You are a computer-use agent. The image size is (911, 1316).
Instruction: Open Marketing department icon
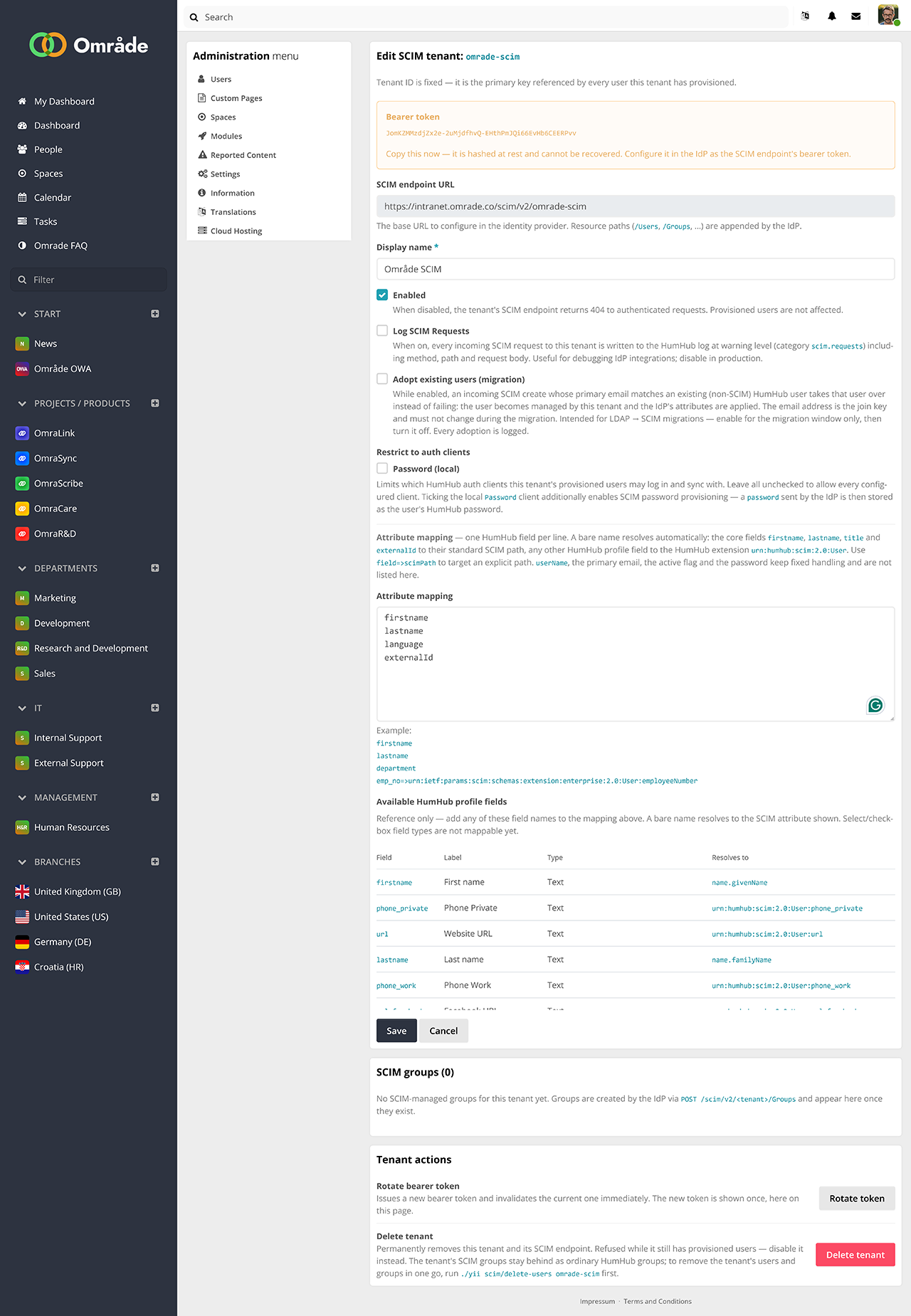tap(22, 598)
